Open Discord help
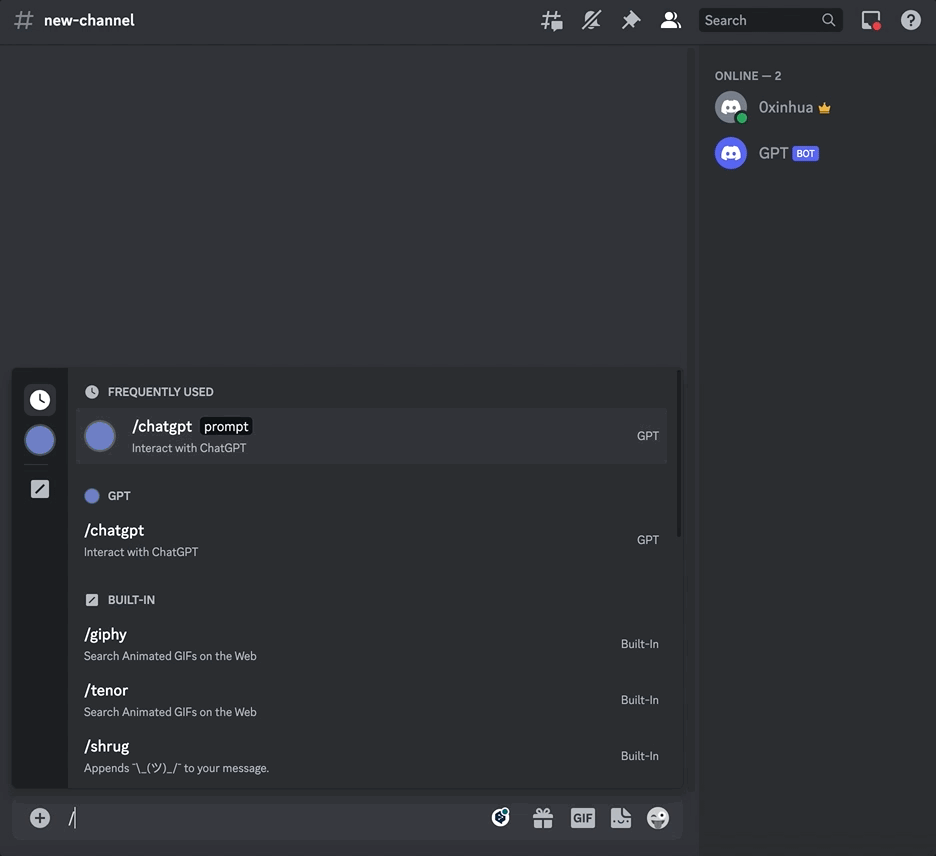This screenshot has width=936, height=856. pyautogui.click(x=910, y=20)
